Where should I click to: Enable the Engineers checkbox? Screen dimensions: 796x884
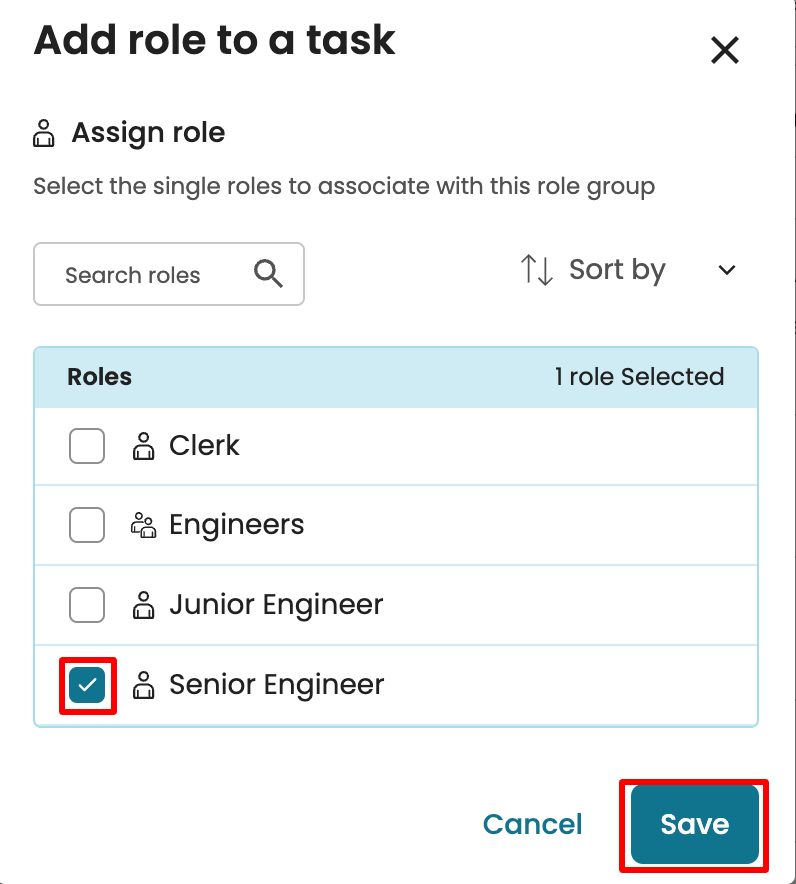(87, 525)
